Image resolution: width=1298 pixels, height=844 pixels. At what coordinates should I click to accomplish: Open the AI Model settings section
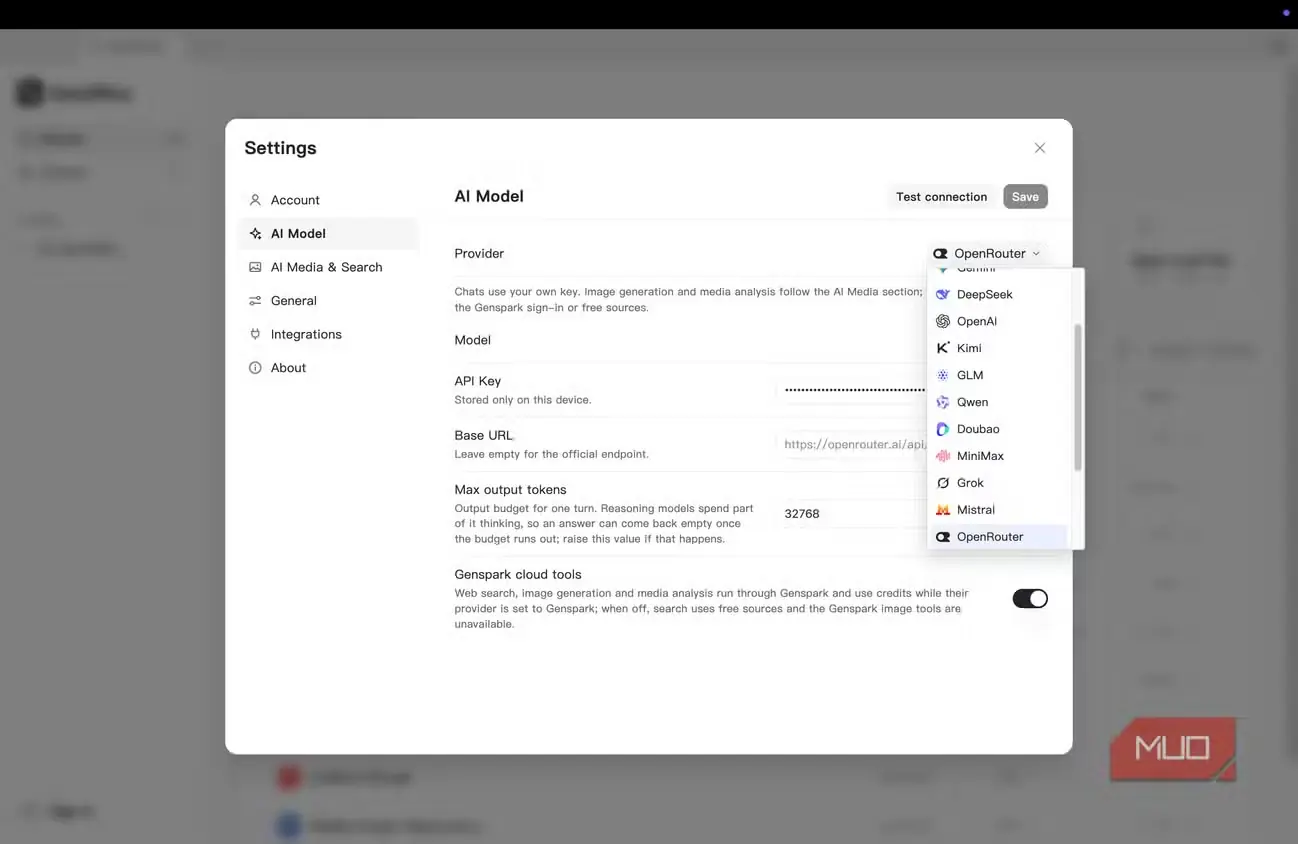click(x=329, y=234)
